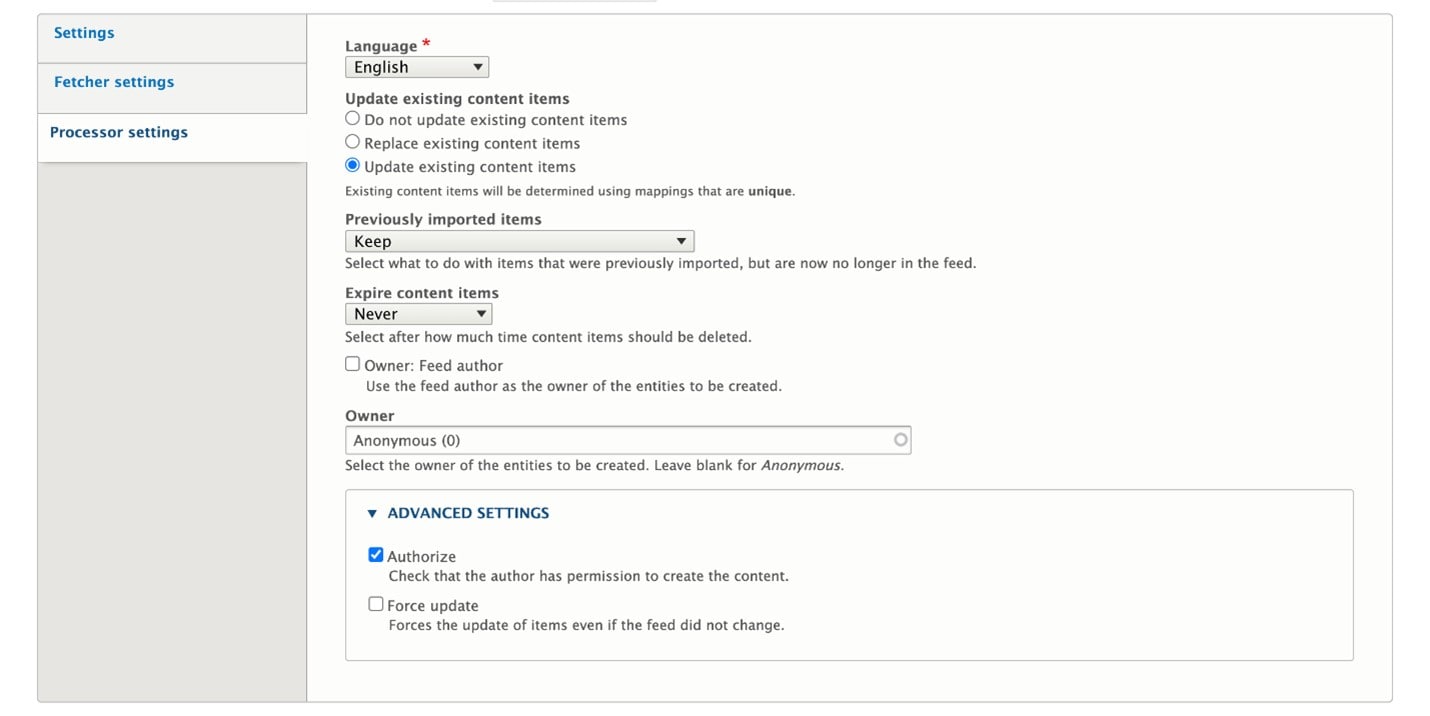Viewport: 1430px width, 716px height.
Task: Click the 'Previously imported items' label
Action: (443, 219)
